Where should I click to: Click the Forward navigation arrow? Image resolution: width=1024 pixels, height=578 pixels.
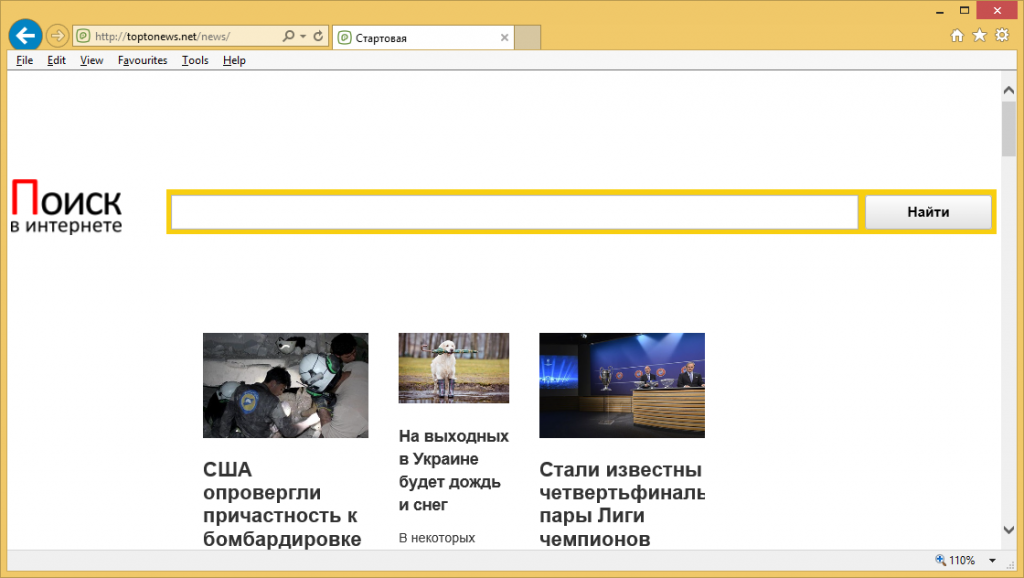coord(57,36)
